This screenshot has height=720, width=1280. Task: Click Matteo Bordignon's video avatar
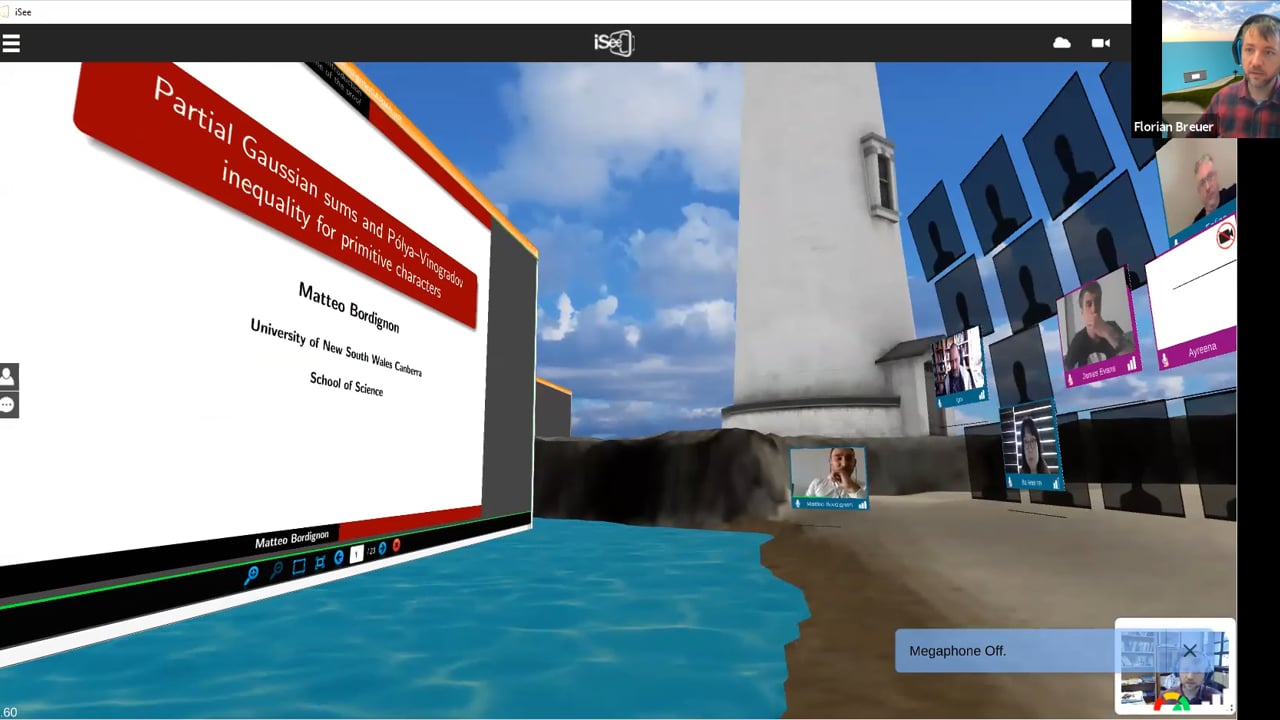tap(828, 475)
